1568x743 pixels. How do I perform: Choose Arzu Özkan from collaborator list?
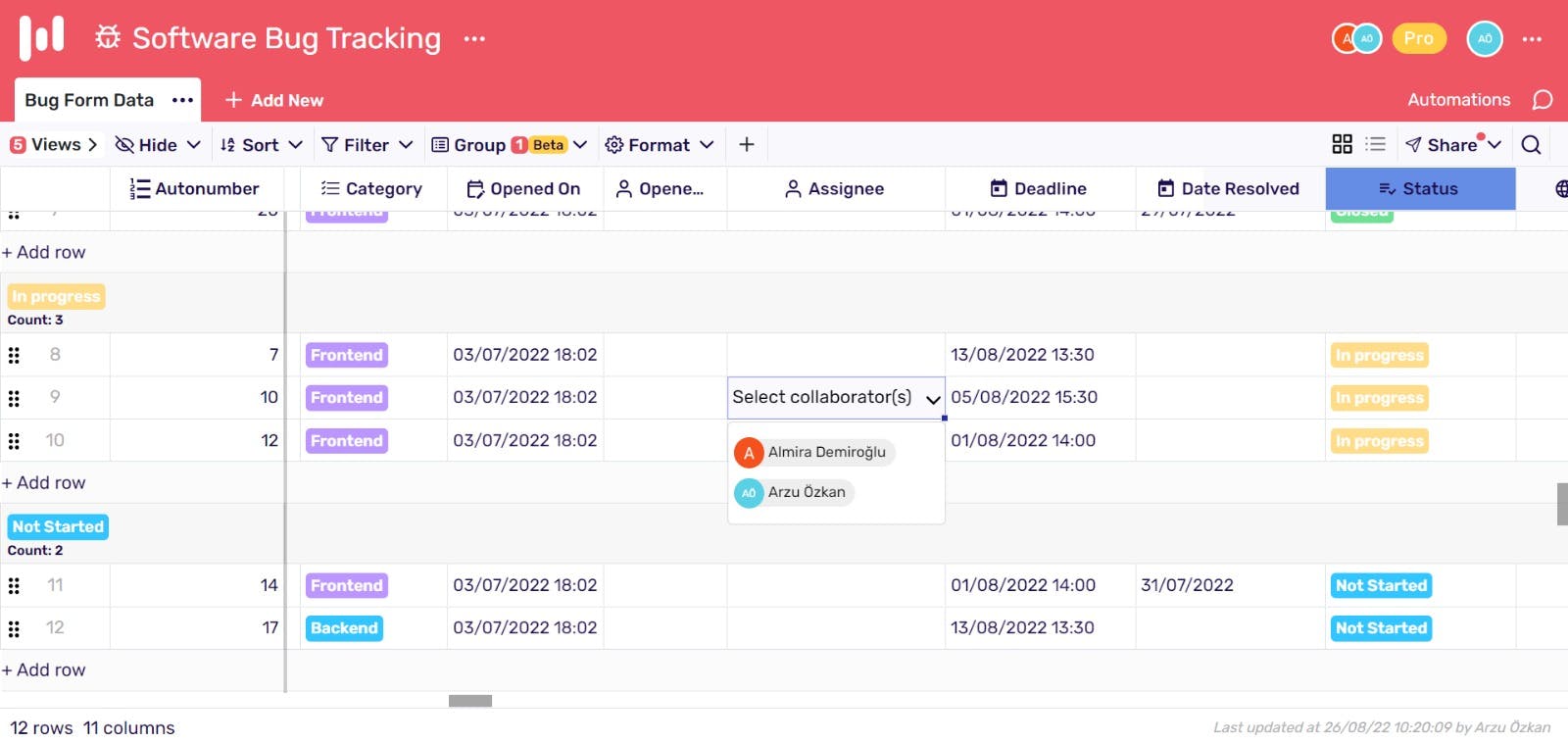[794, 492]
